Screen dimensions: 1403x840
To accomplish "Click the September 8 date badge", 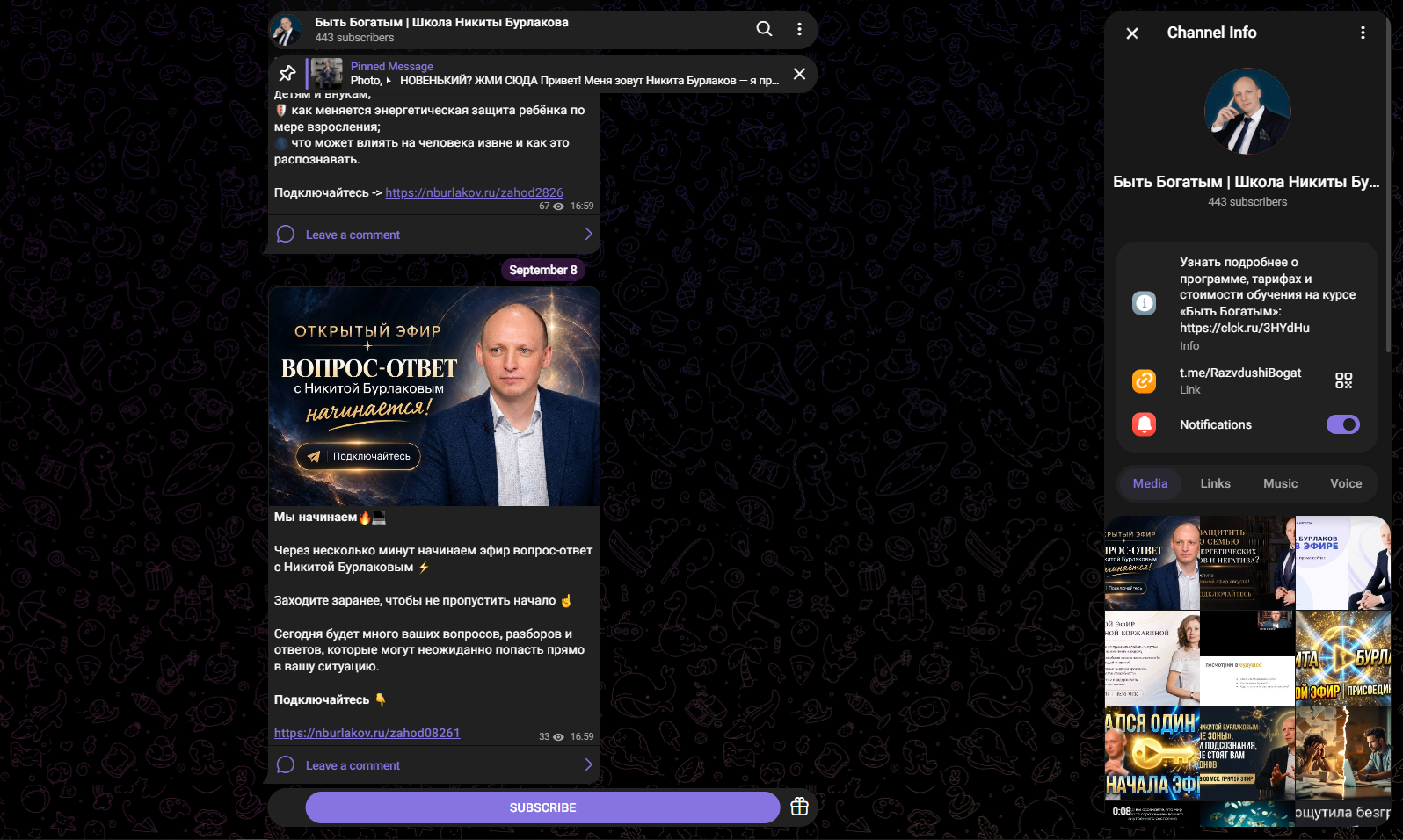I will click(542, 270).
